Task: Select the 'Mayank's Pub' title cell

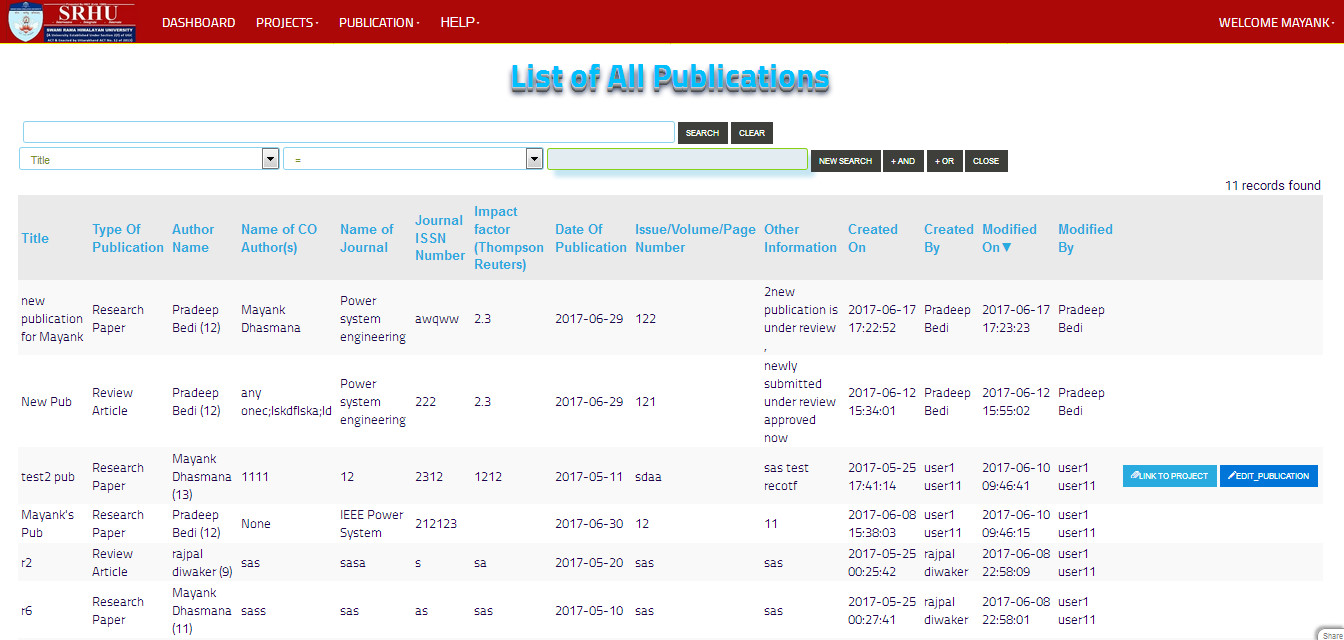Action: [x=47, y=524]
